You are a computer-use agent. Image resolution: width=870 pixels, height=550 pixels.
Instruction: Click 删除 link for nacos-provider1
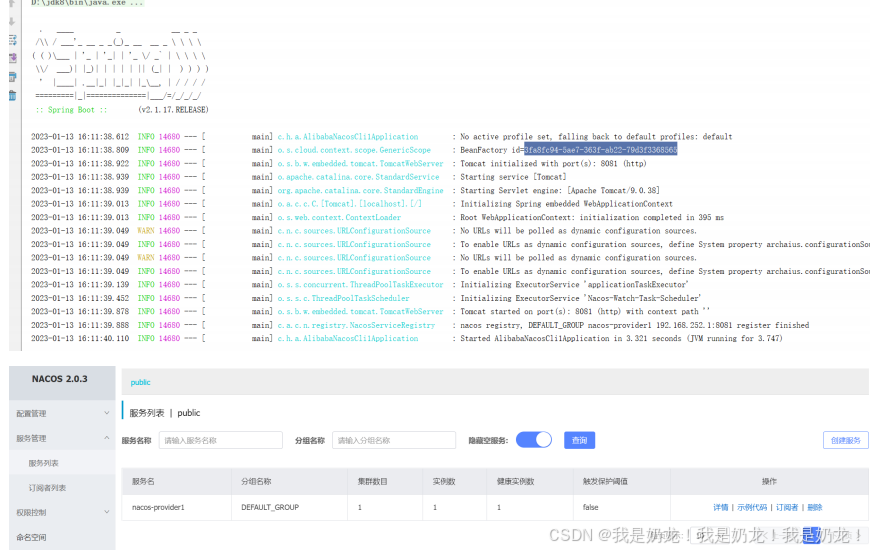[815, 507]
